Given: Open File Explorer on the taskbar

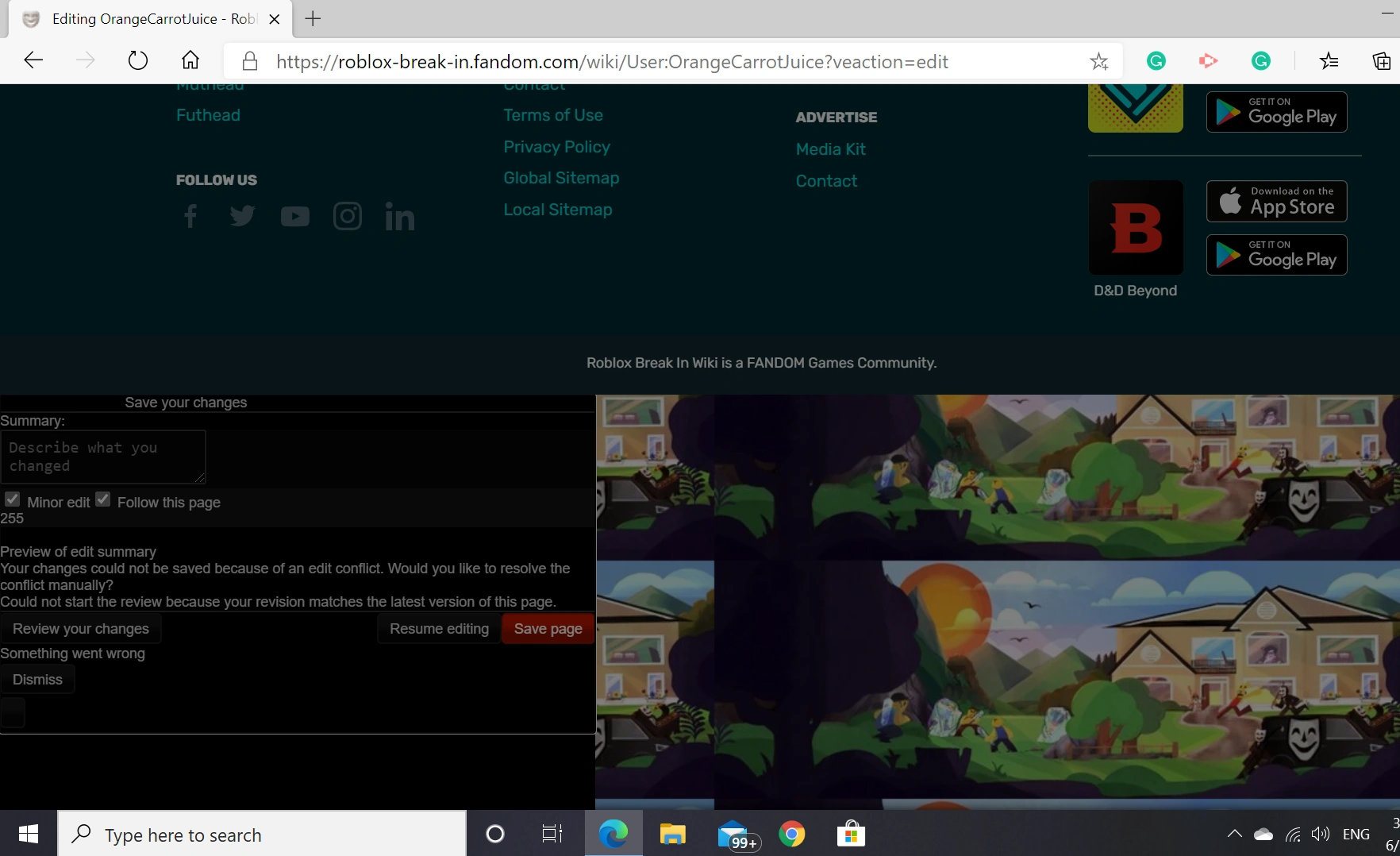Looking at the screenshot, I should pos(672,834).
